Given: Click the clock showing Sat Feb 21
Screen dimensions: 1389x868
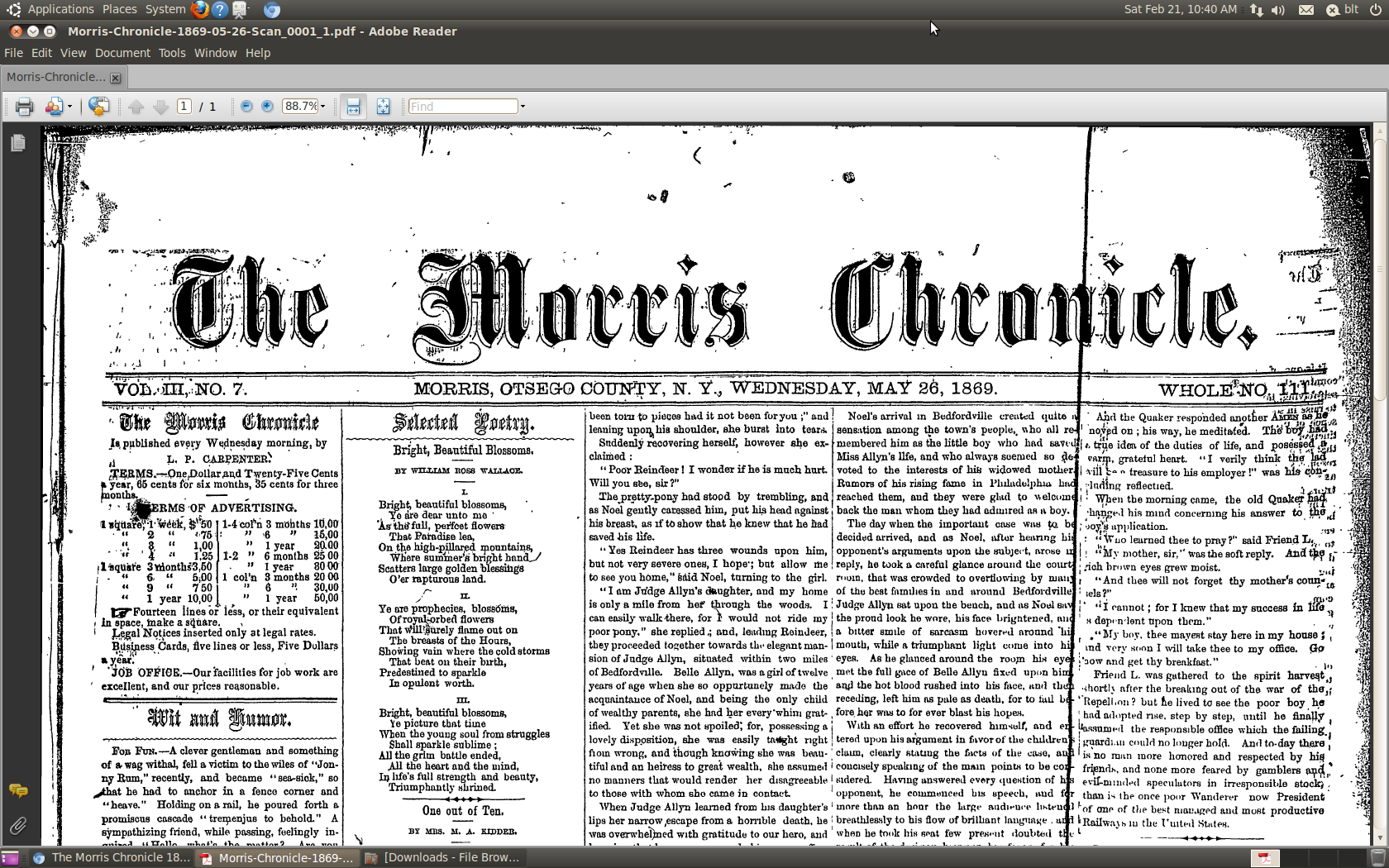Looking at the screenshot, I should click(x=1181, y=9).
